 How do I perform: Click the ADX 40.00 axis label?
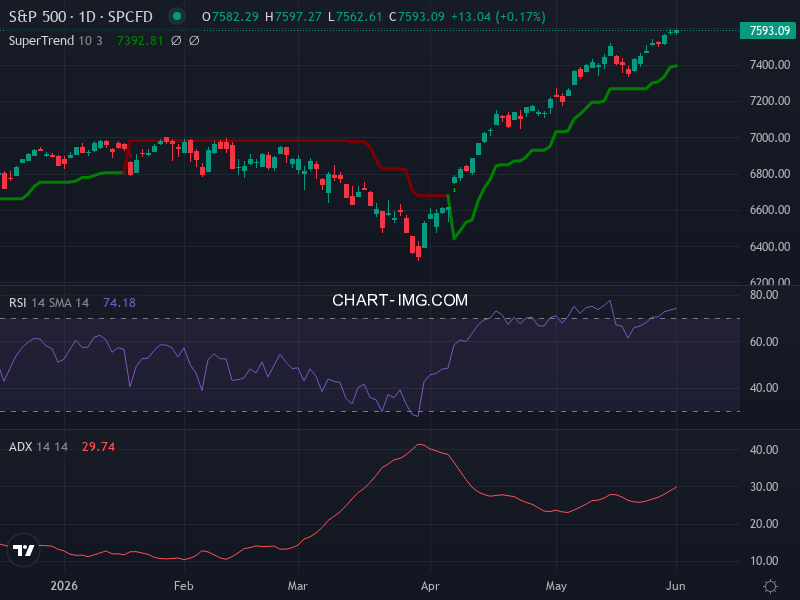click(764, 450)
